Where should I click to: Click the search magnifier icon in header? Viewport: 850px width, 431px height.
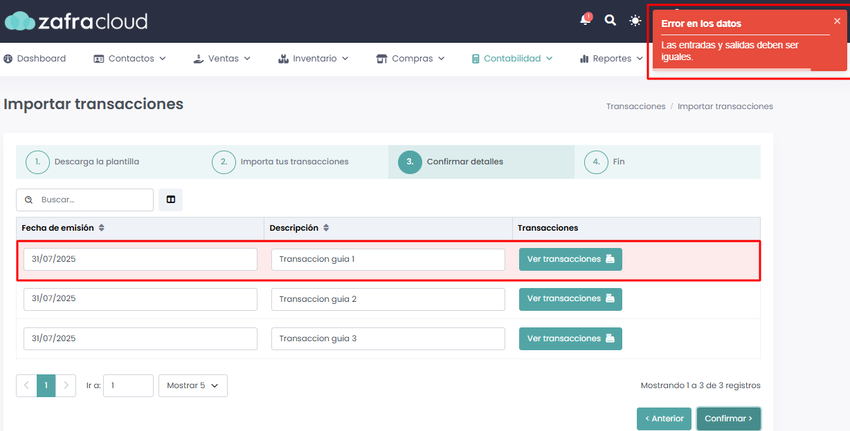coord(610,21)
